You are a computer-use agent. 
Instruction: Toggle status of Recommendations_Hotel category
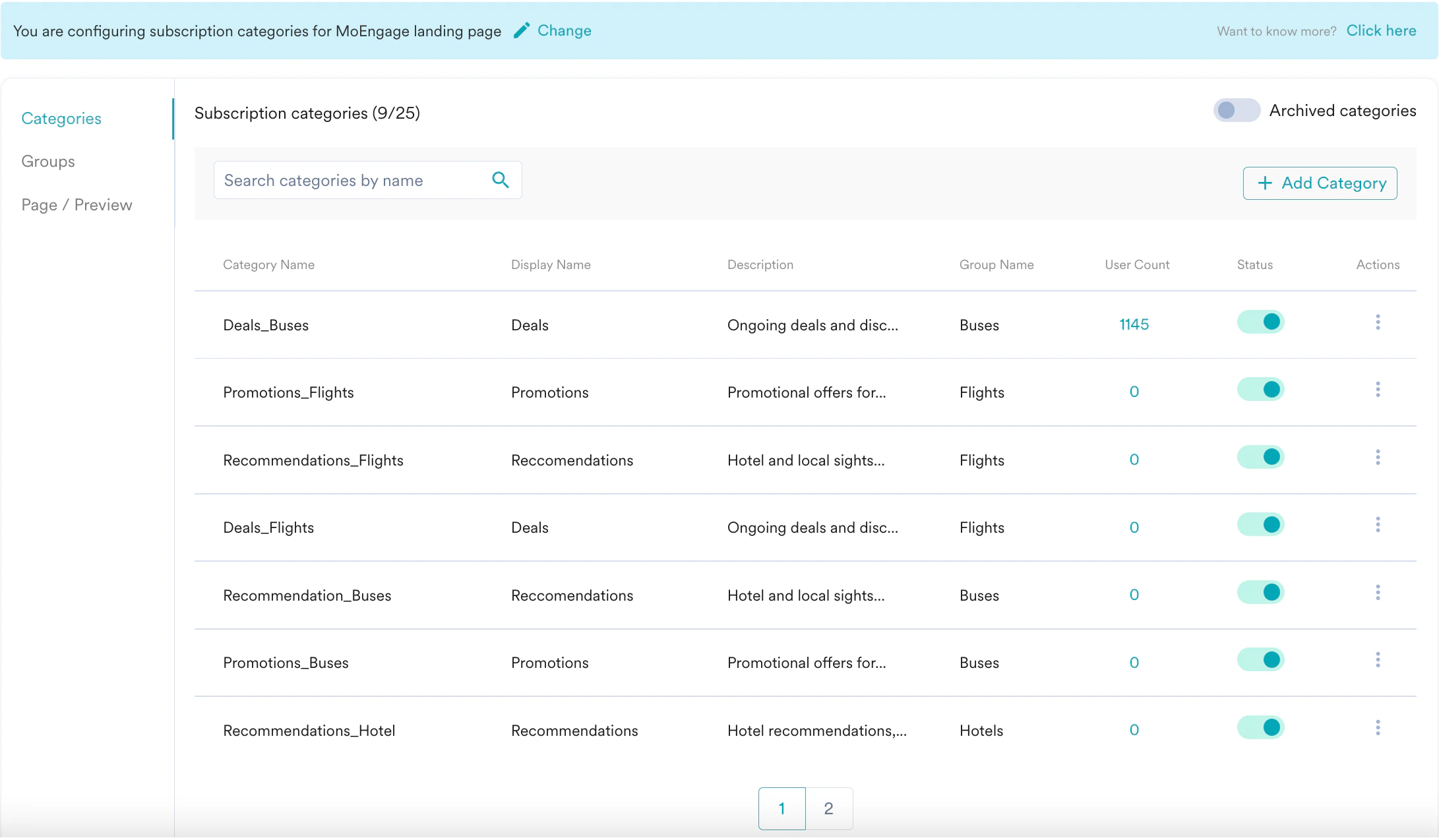1260,728
